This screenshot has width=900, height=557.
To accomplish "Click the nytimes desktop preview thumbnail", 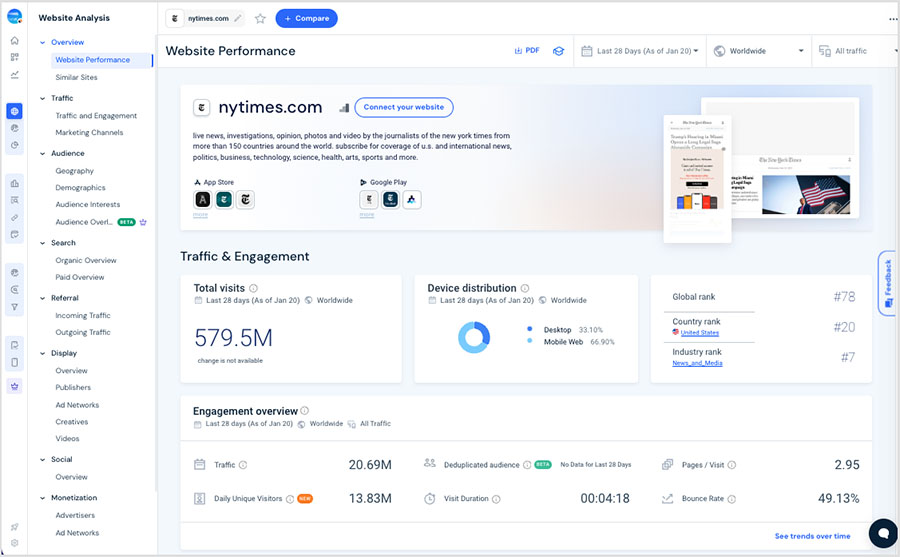I will tap(795, 158).
